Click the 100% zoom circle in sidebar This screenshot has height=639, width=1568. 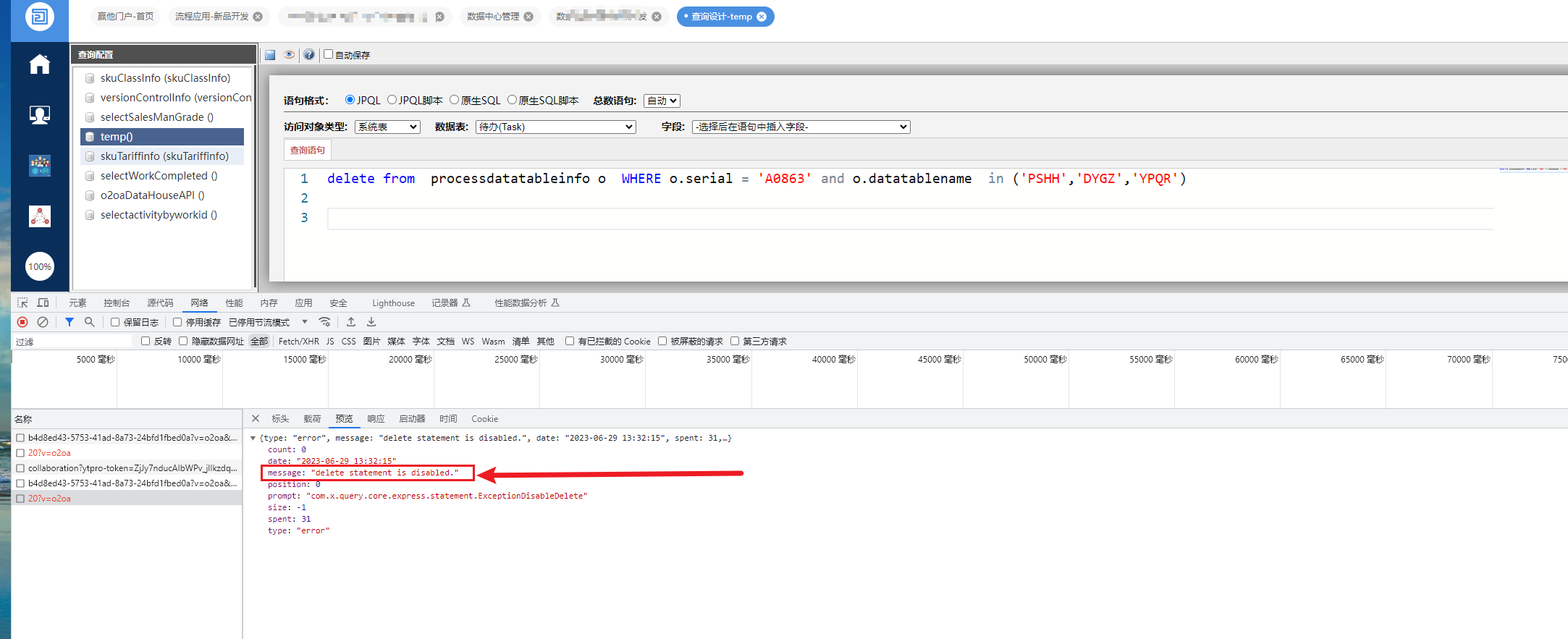pyautogui.click(x=40, y=266)
